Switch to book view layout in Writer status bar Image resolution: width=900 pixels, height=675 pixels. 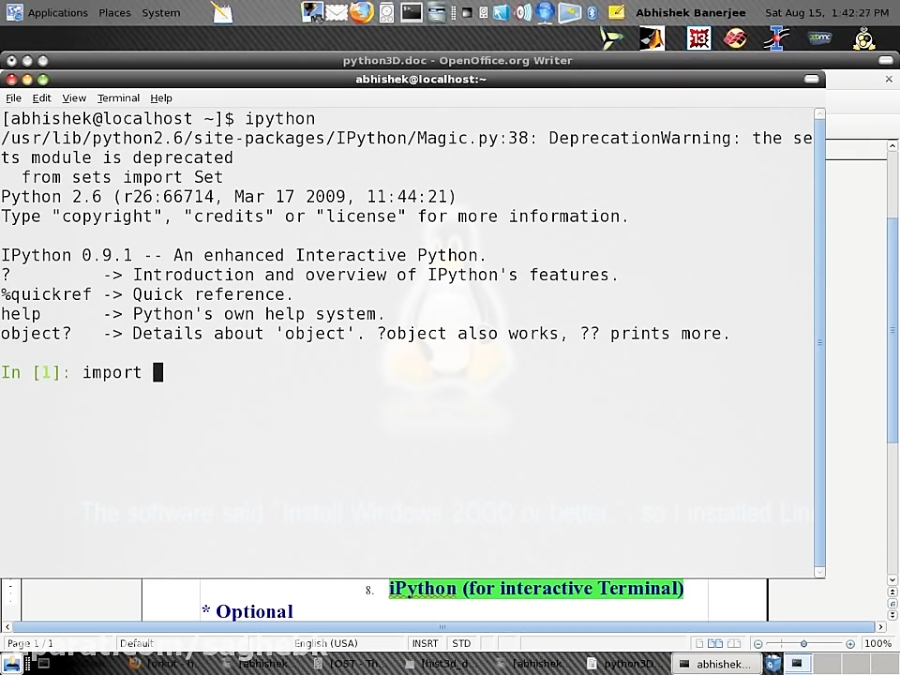tap(734, 643)
